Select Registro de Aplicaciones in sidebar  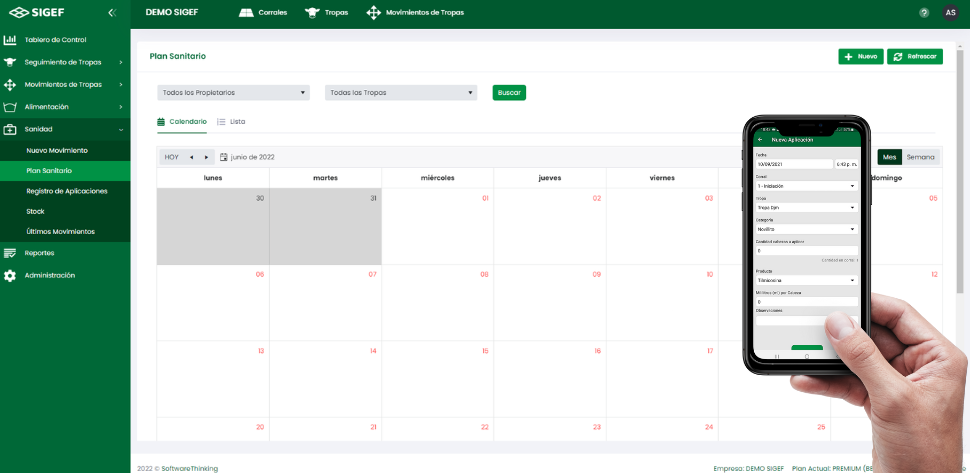coord(66,190)
